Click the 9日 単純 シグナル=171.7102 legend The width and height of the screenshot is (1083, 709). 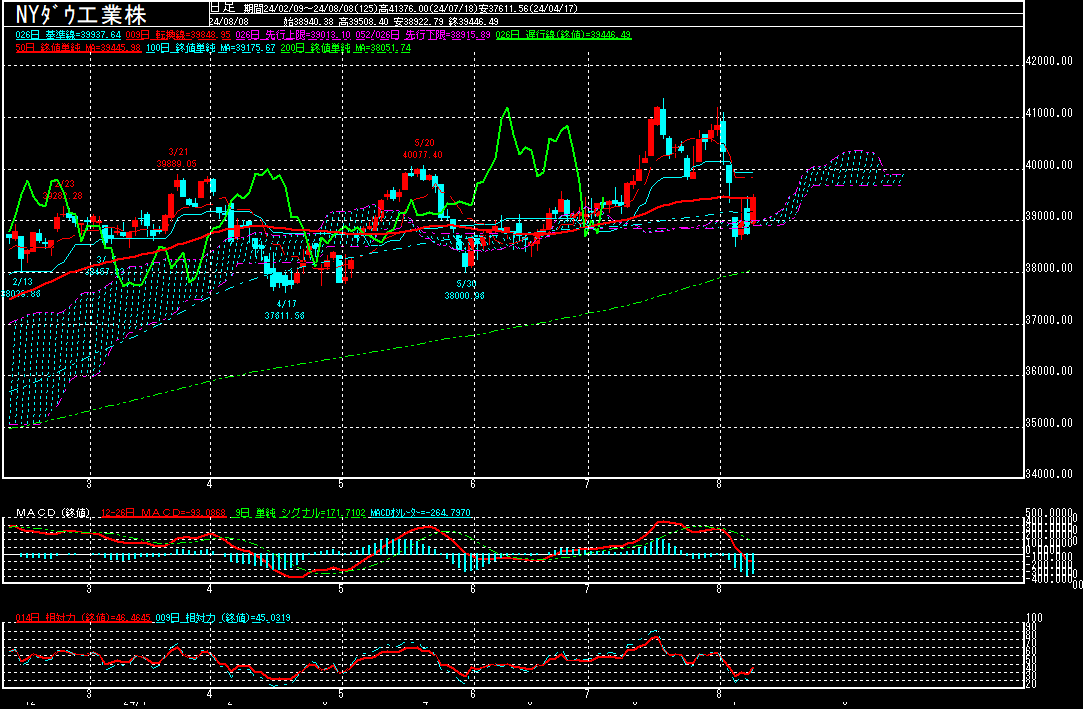tap(300, 513)
